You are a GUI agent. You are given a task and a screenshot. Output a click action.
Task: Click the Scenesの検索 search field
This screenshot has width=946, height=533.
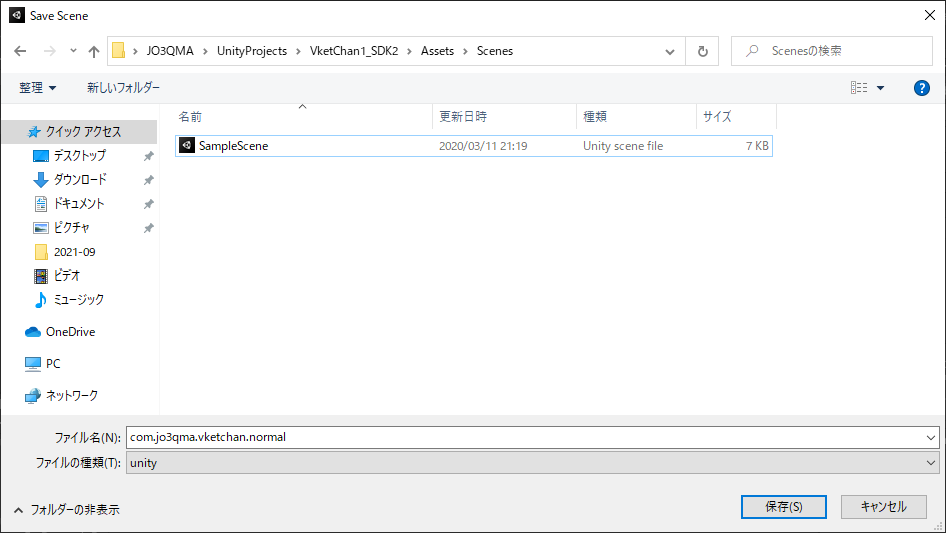pyautogui.click(x=832, y=51)
